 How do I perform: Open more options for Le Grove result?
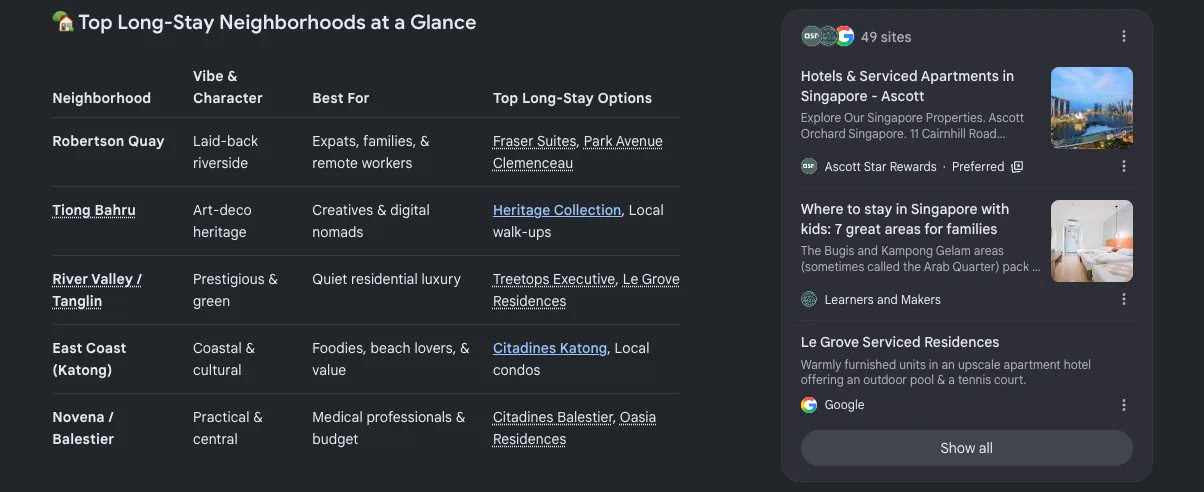point(1123,405)
